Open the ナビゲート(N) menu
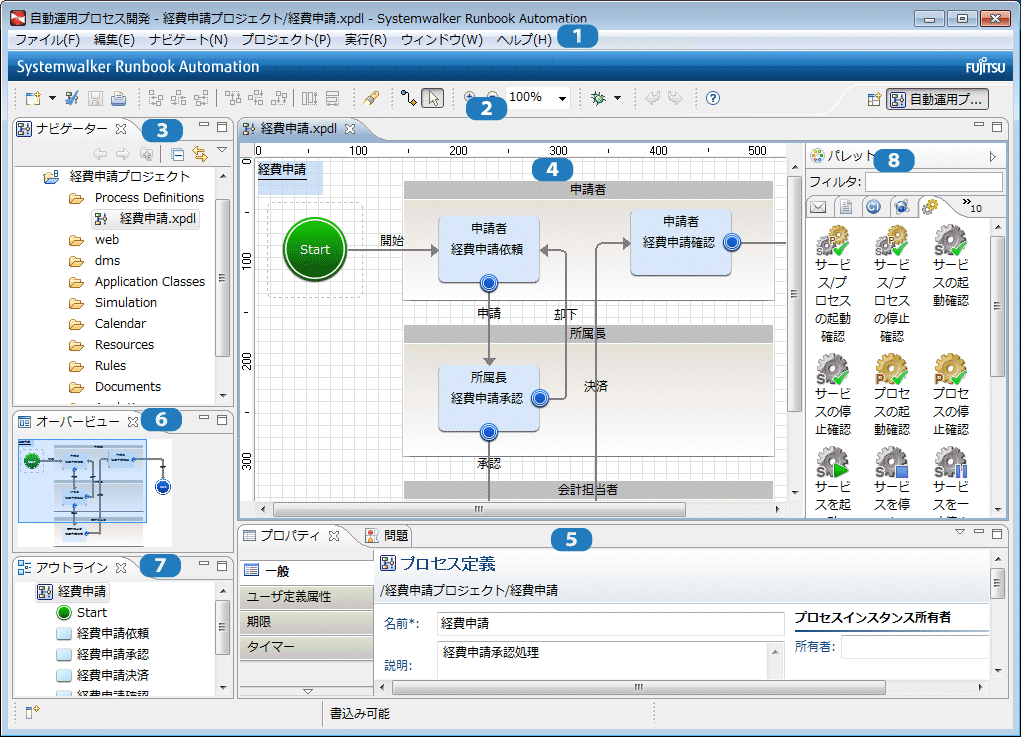The image size is (1021, 737). 188,40
